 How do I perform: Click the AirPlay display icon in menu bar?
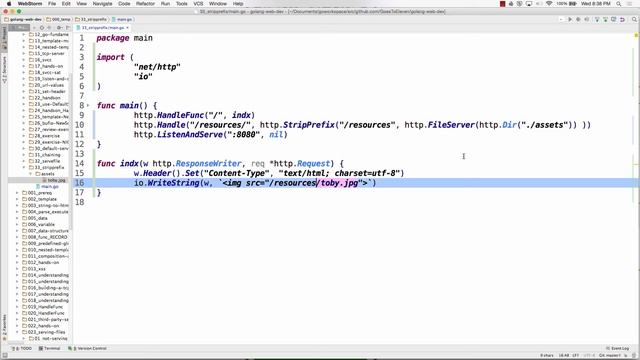(529, 4)
